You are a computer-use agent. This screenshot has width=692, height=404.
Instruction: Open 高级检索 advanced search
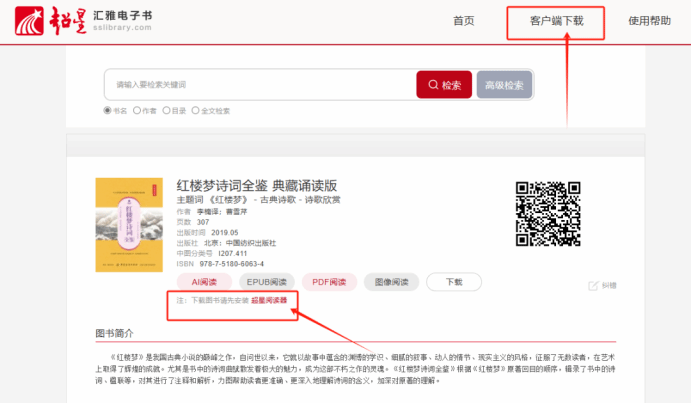pyautogui.click(x=504, y=85)
